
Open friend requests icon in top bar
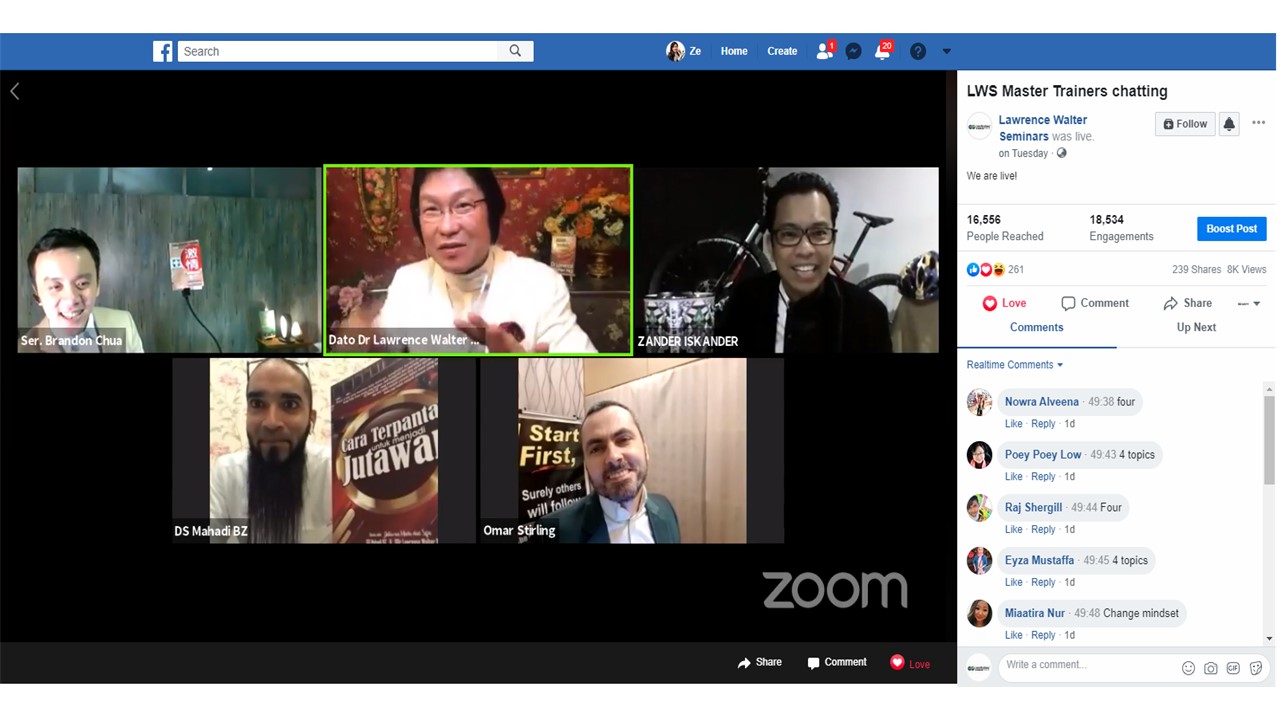click(x=825, y=51)
